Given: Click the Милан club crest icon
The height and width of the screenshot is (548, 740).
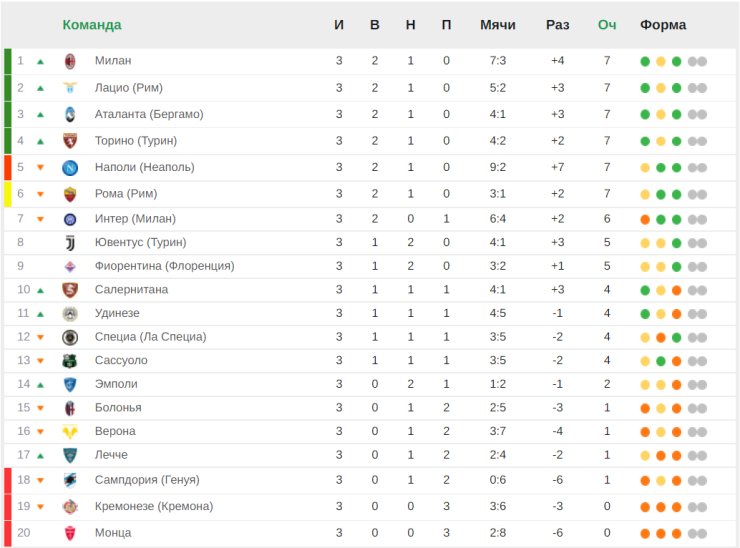Looking at the screenshot, I should click(x=70, y=61).
